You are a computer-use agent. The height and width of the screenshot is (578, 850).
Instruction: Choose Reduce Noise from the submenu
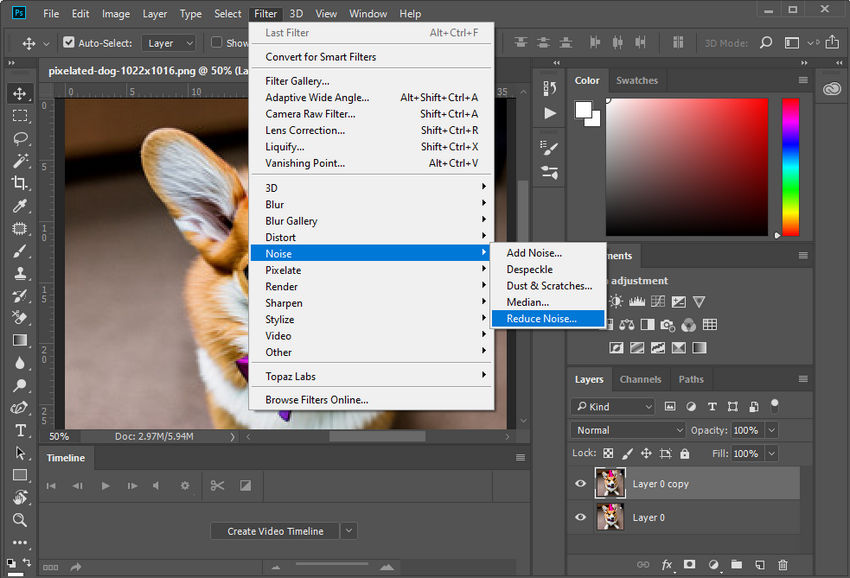tap(548, 319)
